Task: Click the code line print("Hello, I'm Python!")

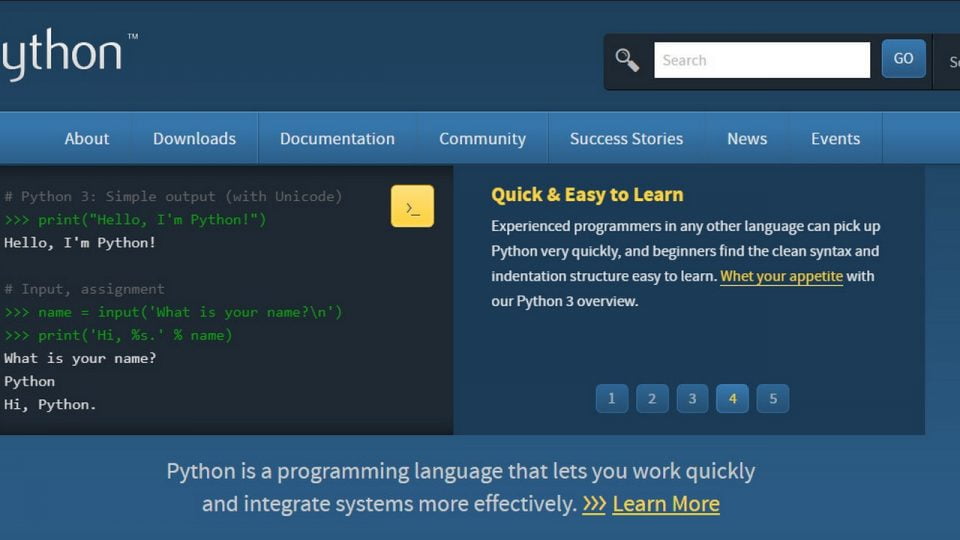Action: coord(135,220)
